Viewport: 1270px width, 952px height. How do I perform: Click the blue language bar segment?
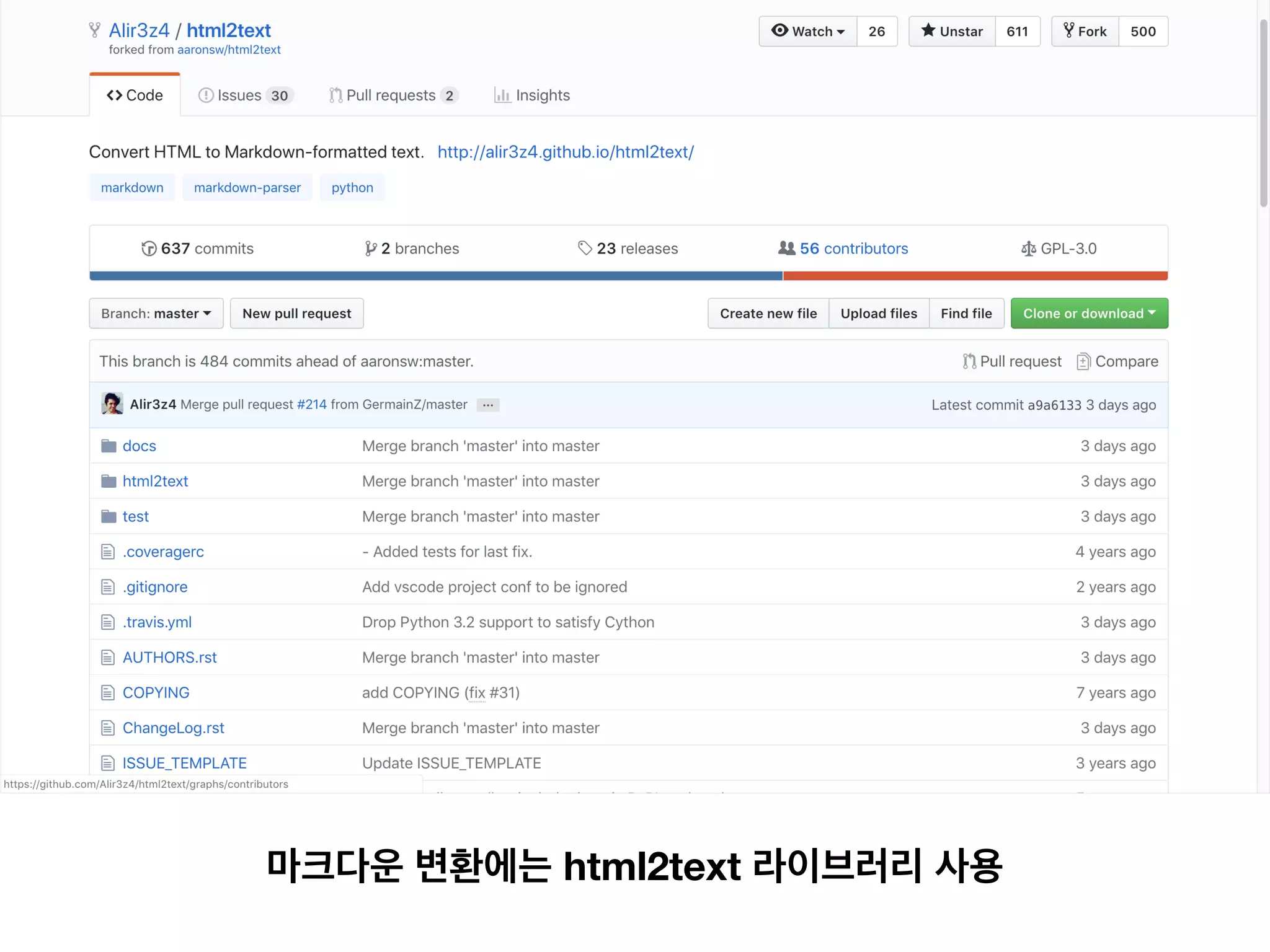(436, 276)
